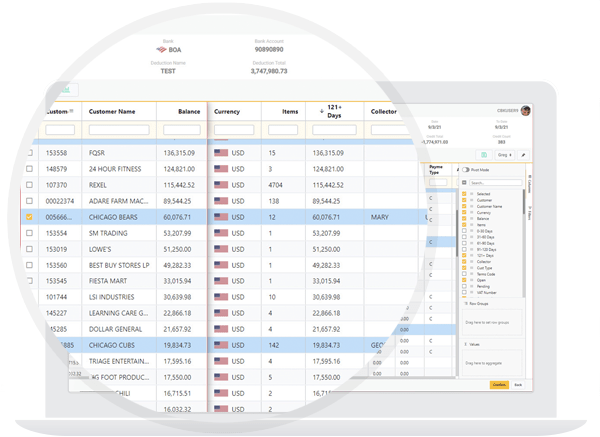Image resolution: width=600 pixels, height=437 pixels.
Task: Click the Customer column menu icon
Action: tap(72, 111)
